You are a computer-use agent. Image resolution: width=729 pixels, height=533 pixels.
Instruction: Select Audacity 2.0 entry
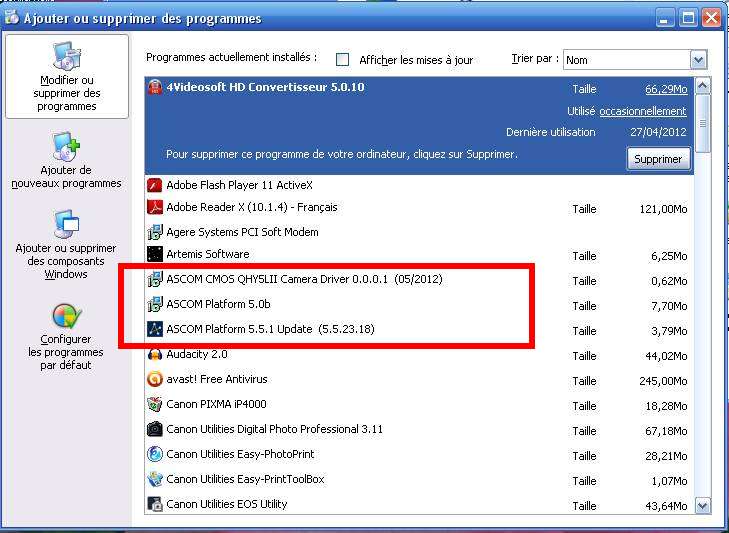point(419,354)
